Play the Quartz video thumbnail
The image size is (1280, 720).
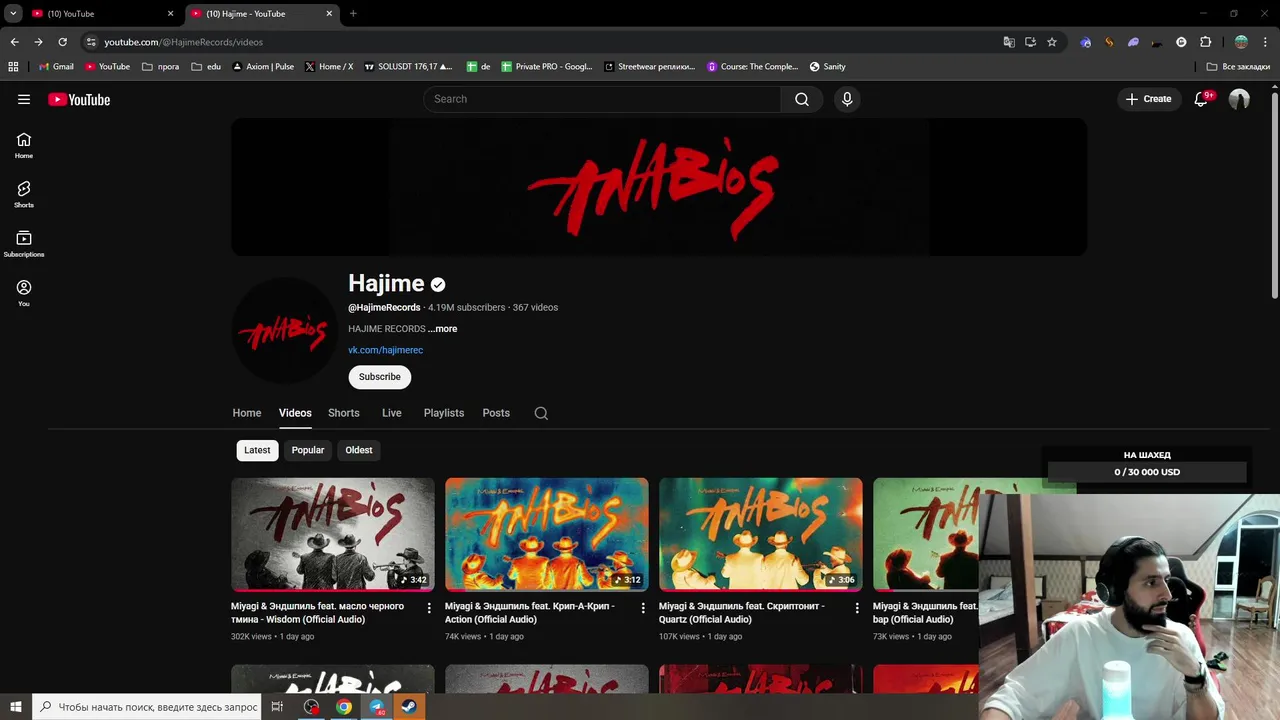click(x=761, y=534)
